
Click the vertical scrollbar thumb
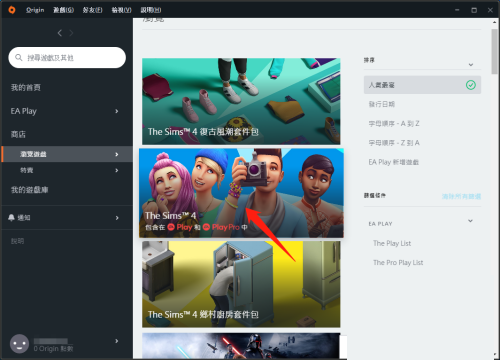[494, 51]
